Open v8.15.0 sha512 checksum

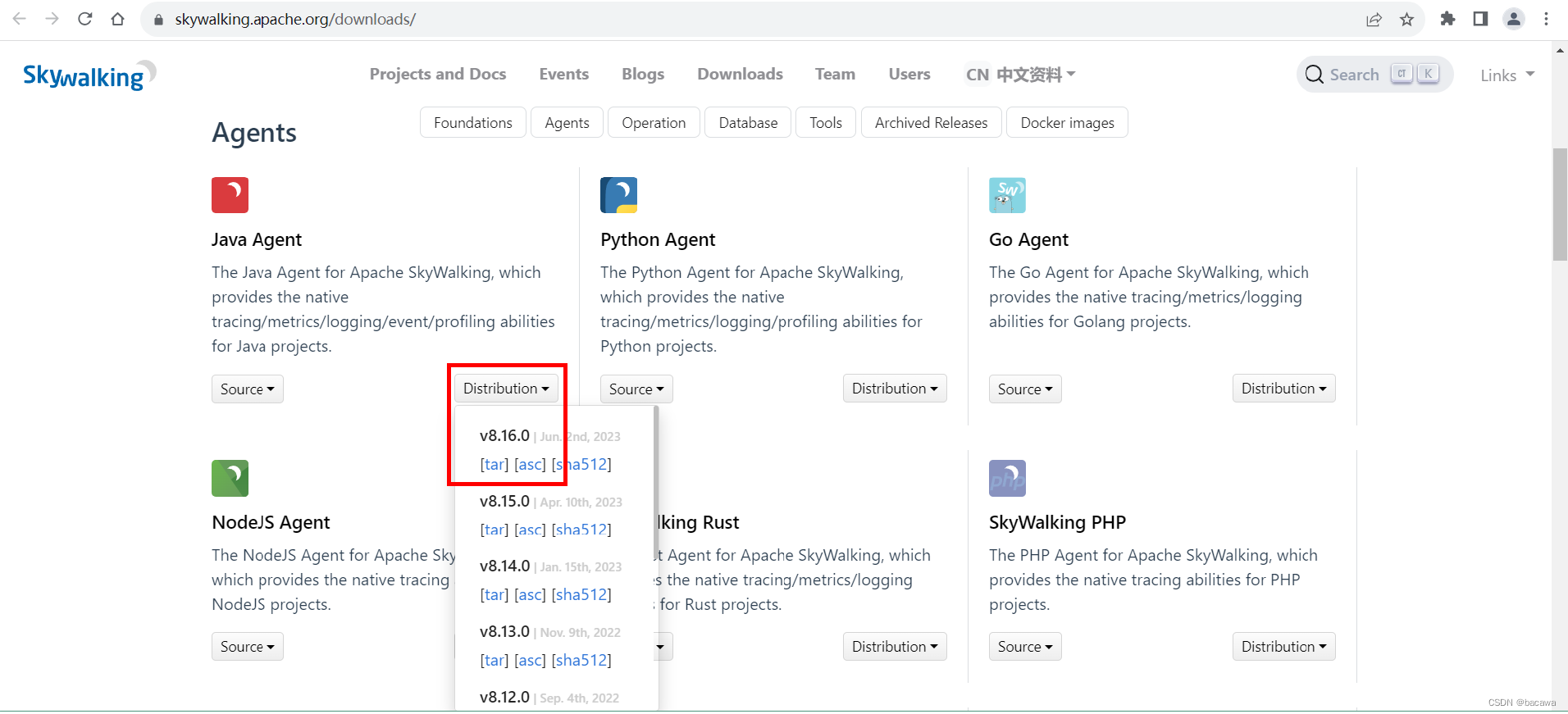[x=581, y=530]
